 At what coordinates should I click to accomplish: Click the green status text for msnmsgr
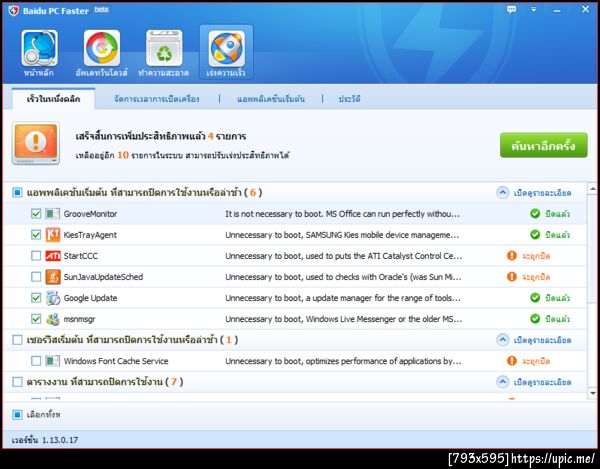coord(558,319)
